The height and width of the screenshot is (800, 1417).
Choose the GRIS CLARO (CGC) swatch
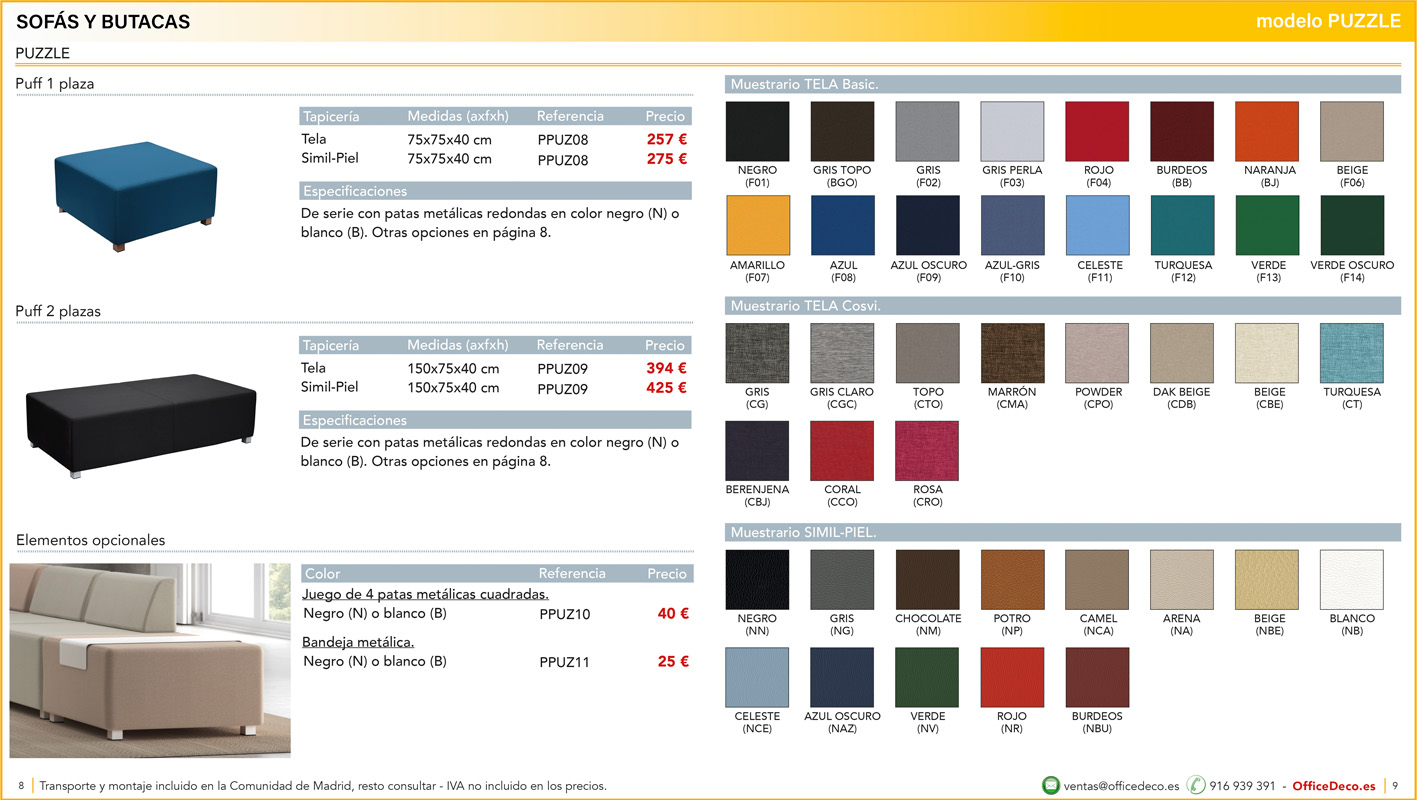(842, 353)
